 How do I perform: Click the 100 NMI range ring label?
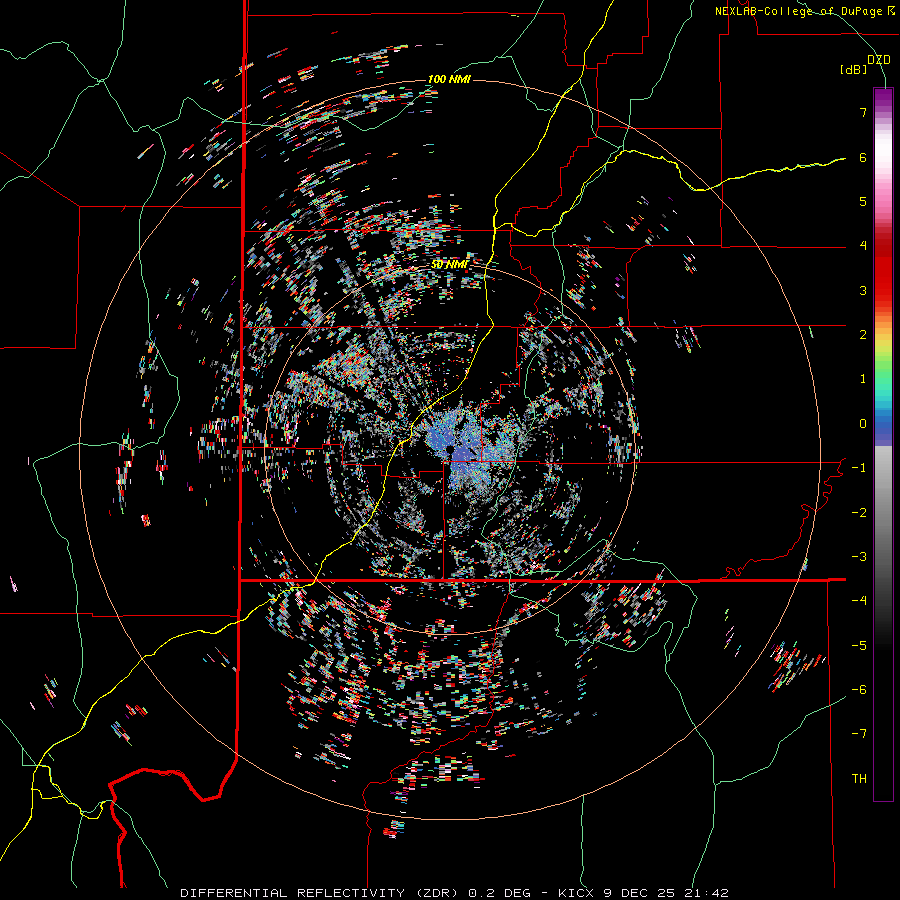tap(449, 79)
